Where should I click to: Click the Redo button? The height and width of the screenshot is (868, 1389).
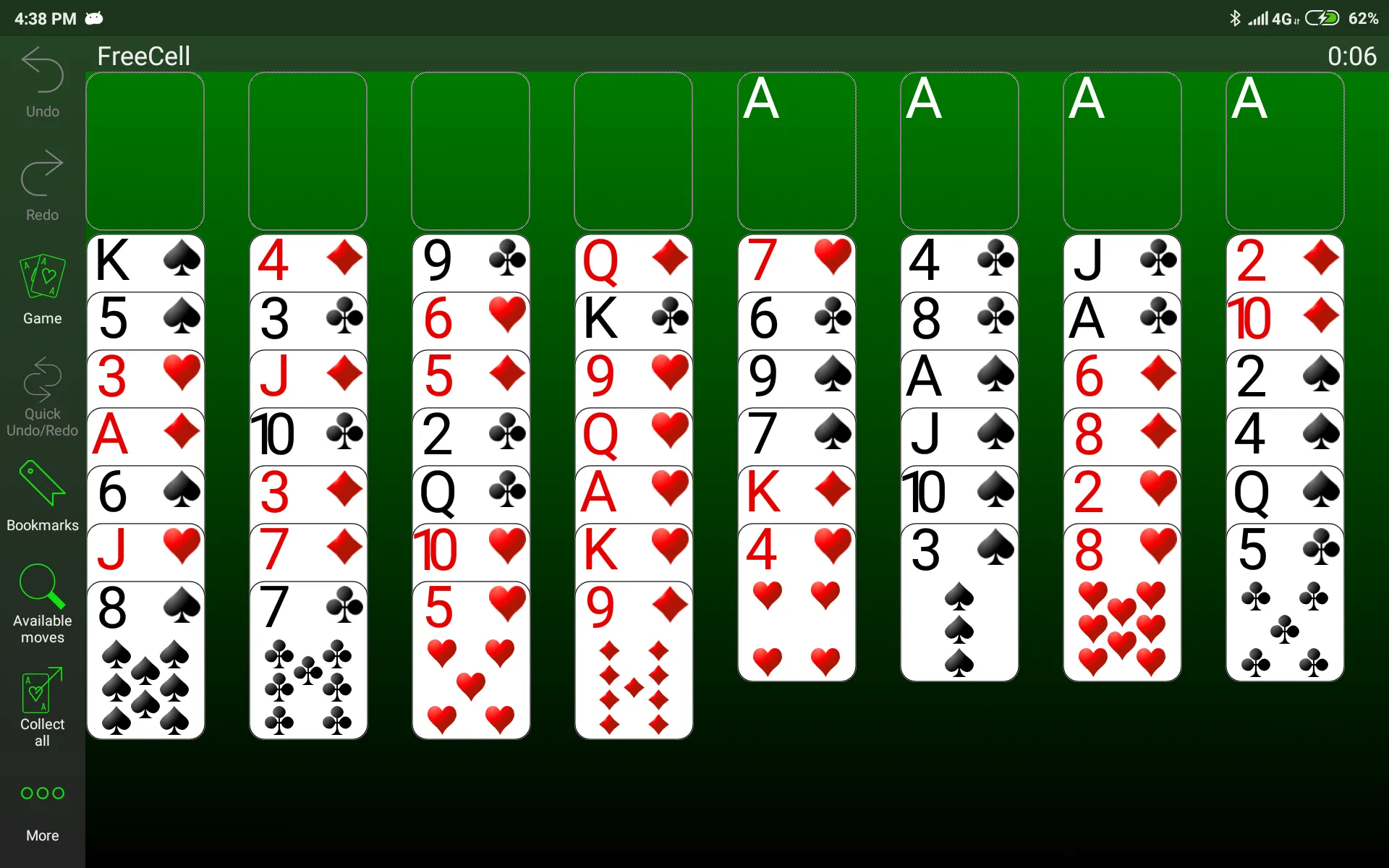tap(41, 186)
